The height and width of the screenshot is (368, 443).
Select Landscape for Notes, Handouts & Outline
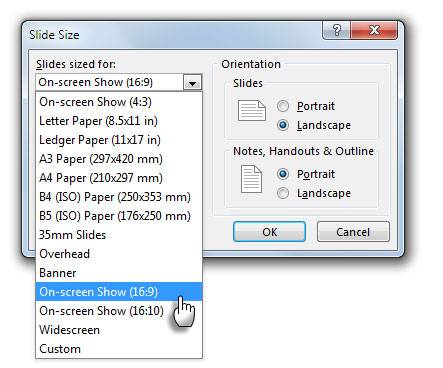point(283,193)
